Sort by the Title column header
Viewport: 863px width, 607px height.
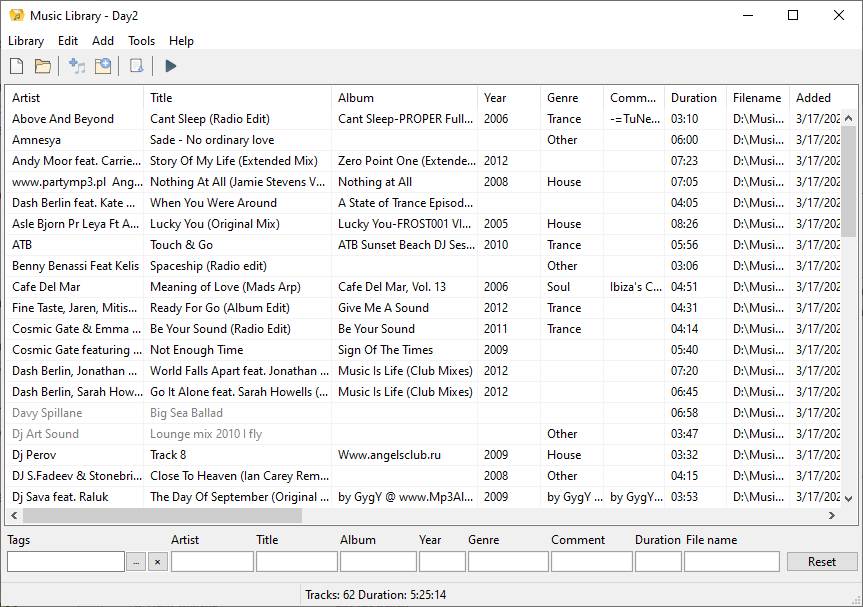pyautogui.click(x=237, y=97)
